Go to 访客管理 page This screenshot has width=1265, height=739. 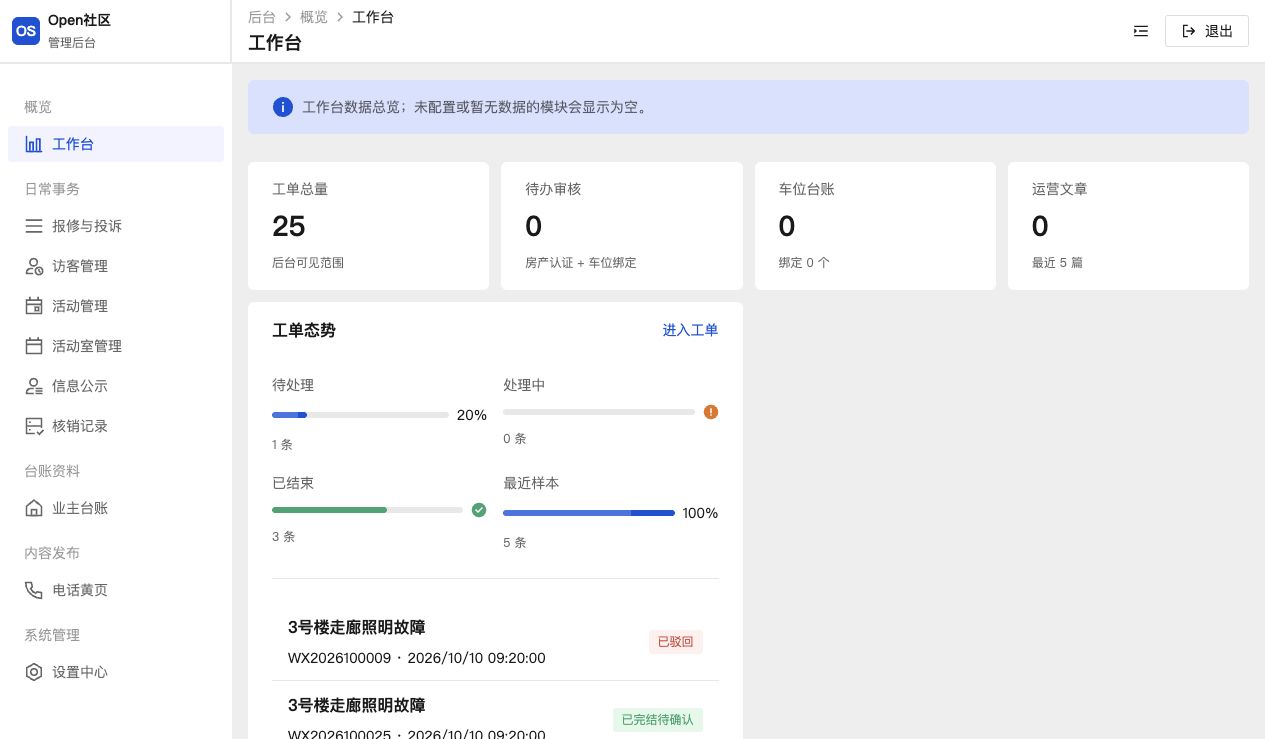(116, 266)
